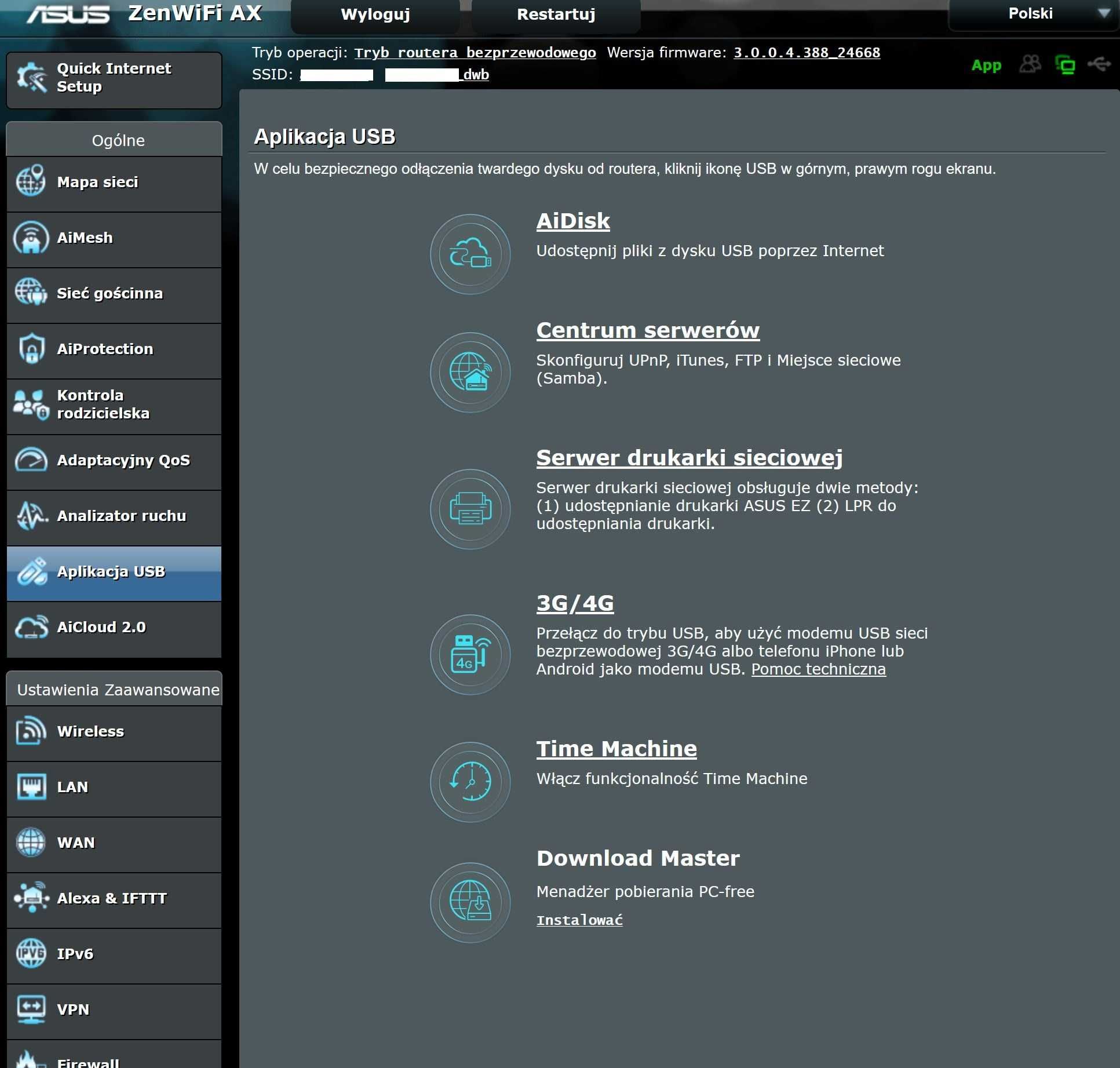The width and height of the screenshot is (1120, 1068).
Task: Click the VPN monitor icon
Action: click(x=31, y=1009)
